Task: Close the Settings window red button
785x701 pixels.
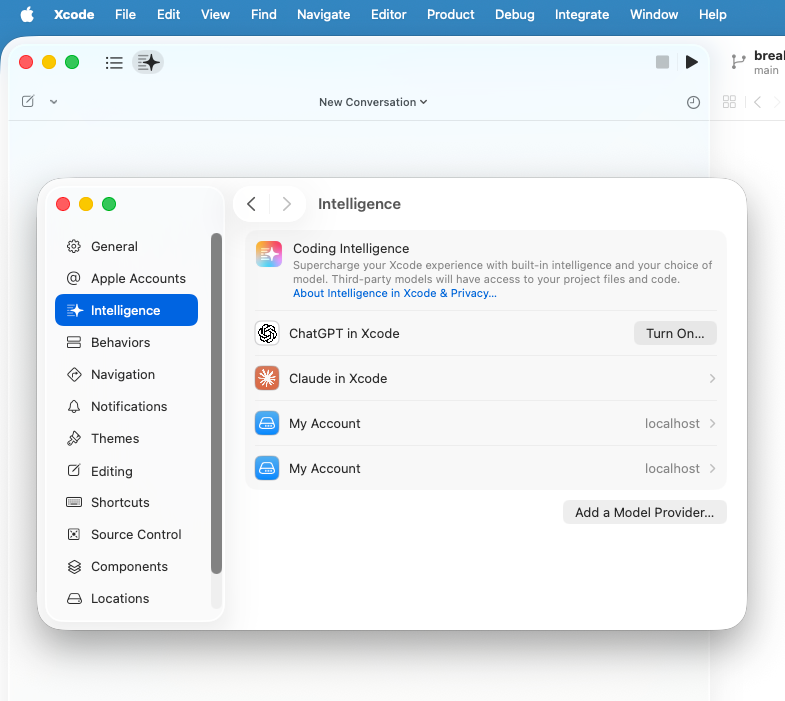Action: click(63, 204)
